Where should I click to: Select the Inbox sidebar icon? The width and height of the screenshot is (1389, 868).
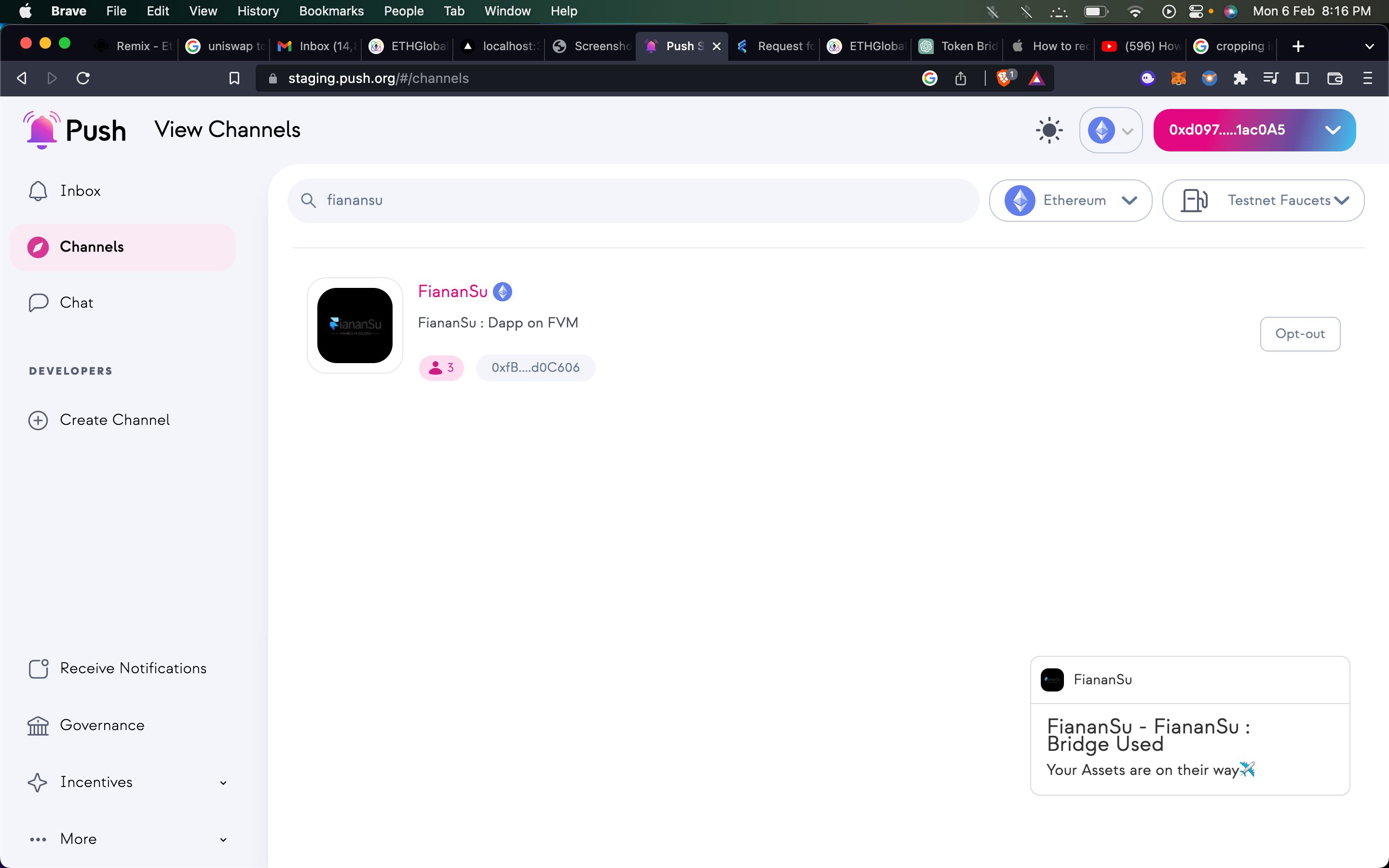(38, 190)
